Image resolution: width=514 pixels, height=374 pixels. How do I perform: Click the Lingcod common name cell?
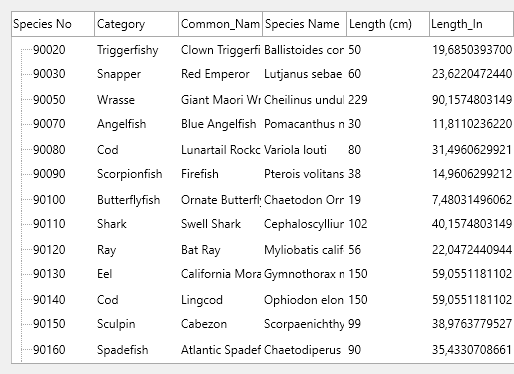202,300
